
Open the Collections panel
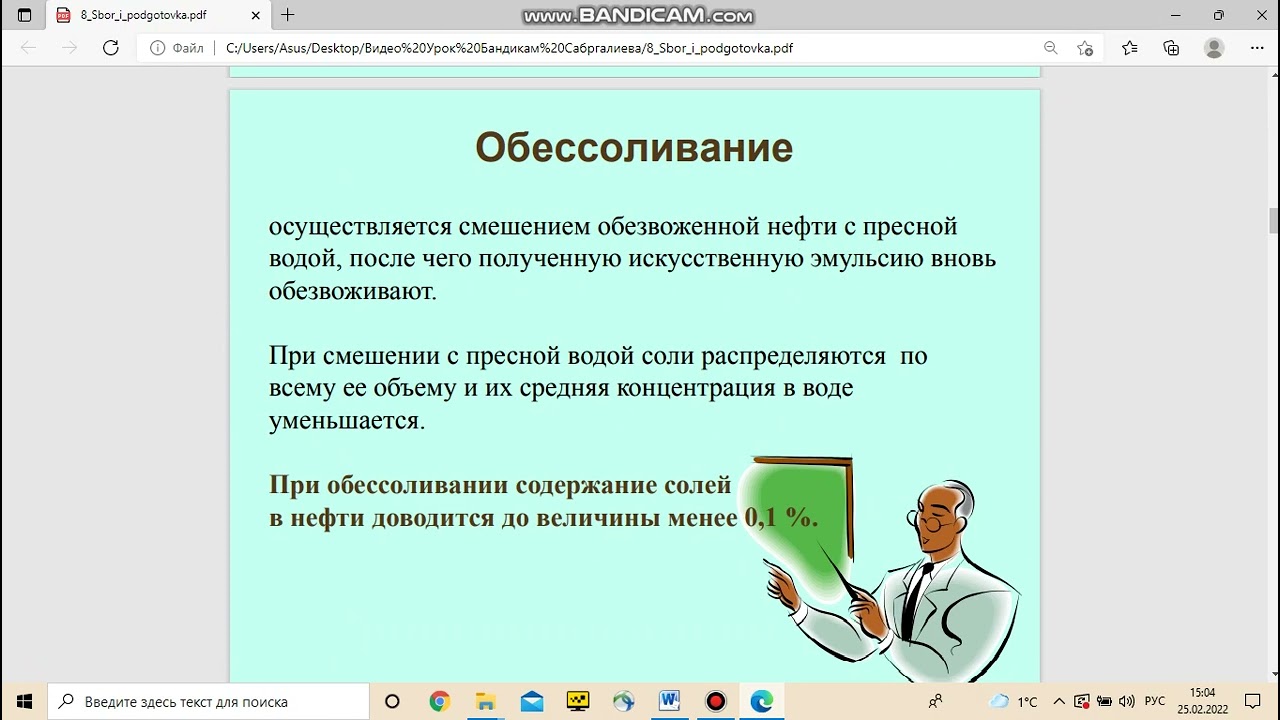pyautogui.click(x=1171, y=48)
